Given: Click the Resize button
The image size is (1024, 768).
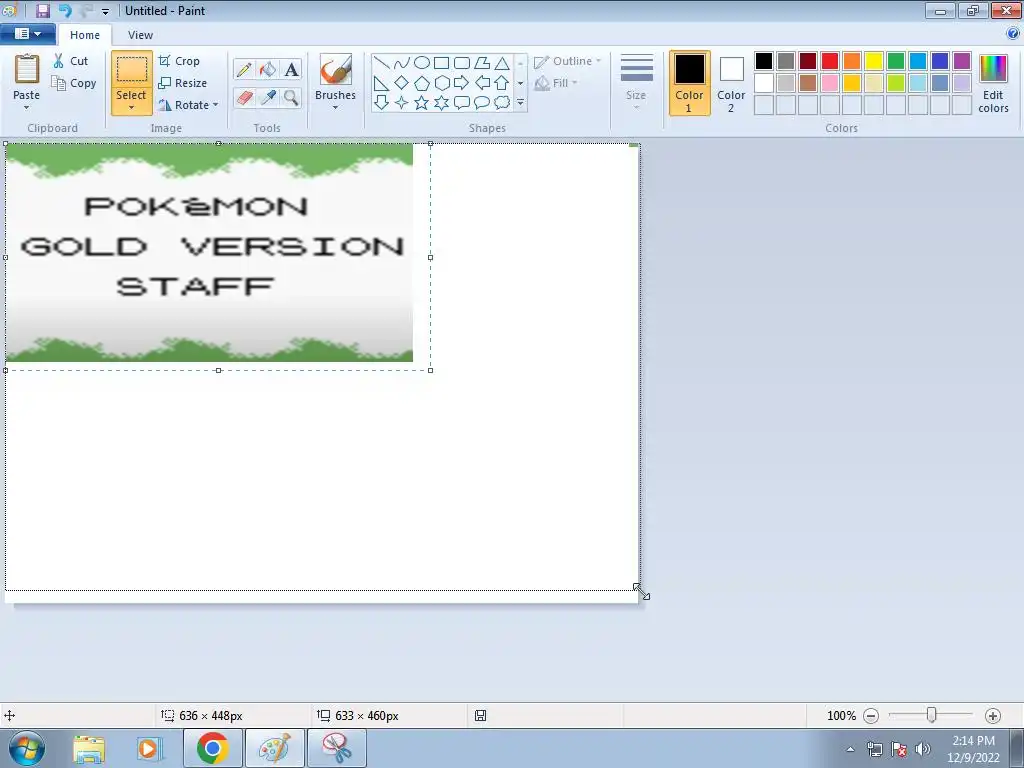Looking at the screenshot, I should pyautogui.click(x=183, y=83).
